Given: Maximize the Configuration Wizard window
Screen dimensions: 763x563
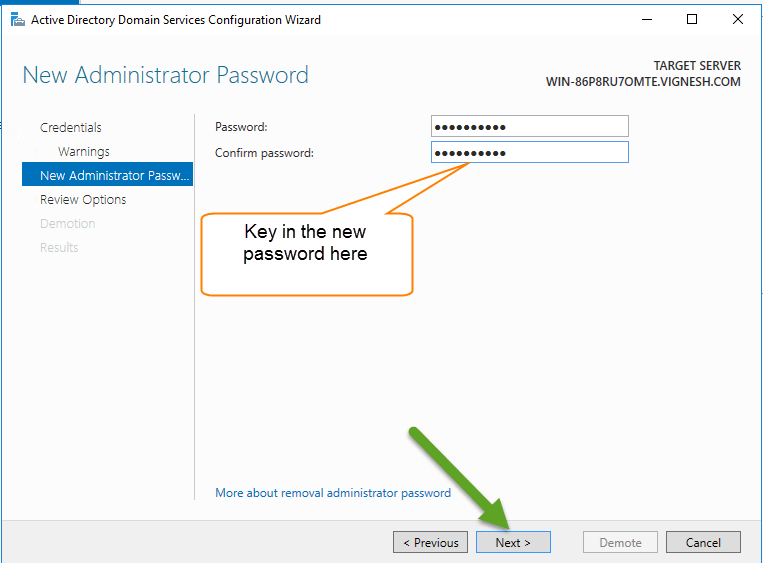Looking at the screenshot, I should [692, 19].
